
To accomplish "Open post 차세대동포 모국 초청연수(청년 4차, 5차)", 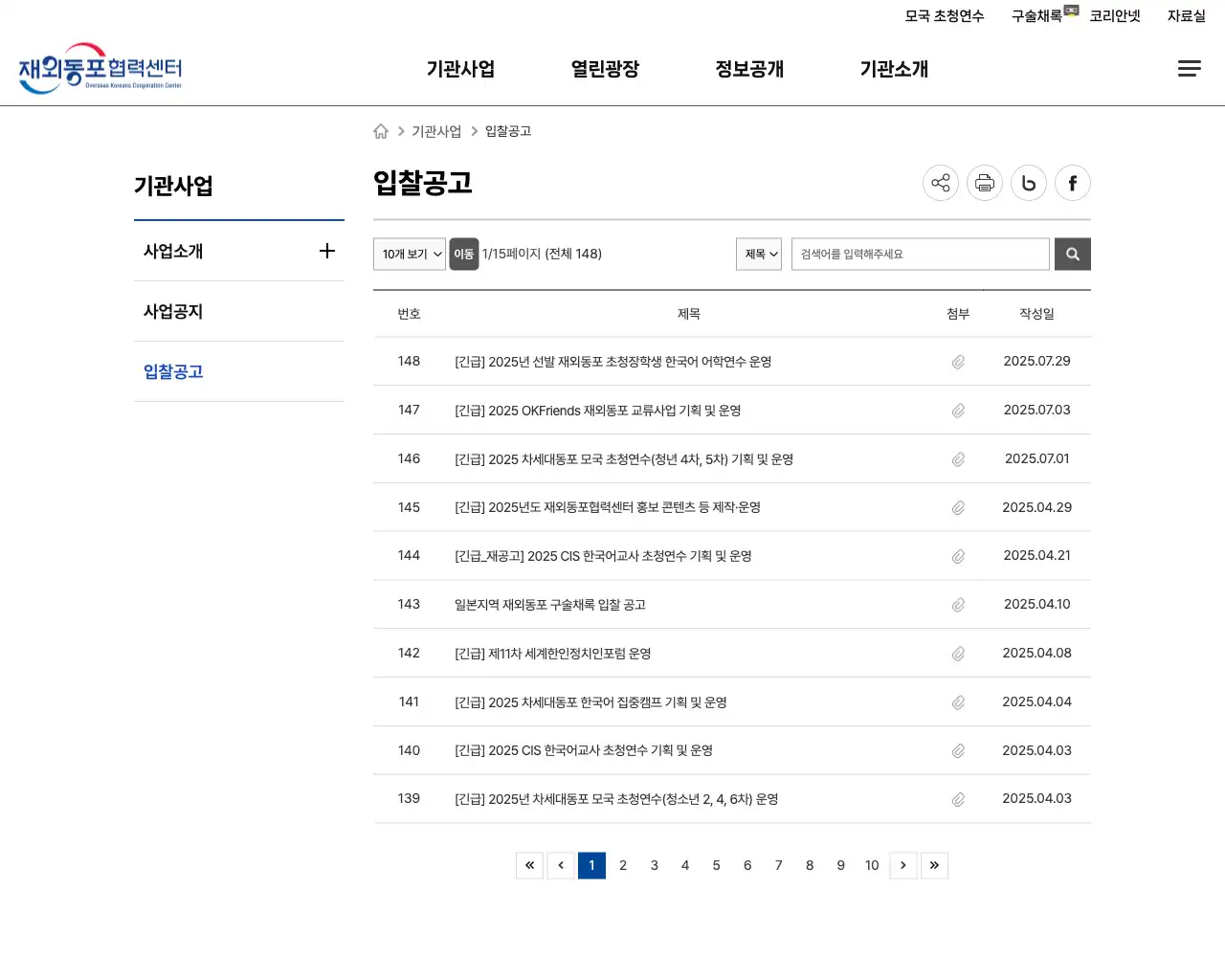I will pos(624,459).
